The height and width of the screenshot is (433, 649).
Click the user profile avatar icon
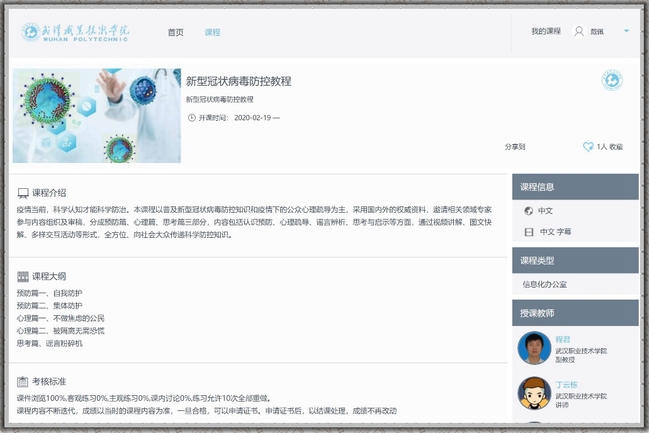point(578,32)
